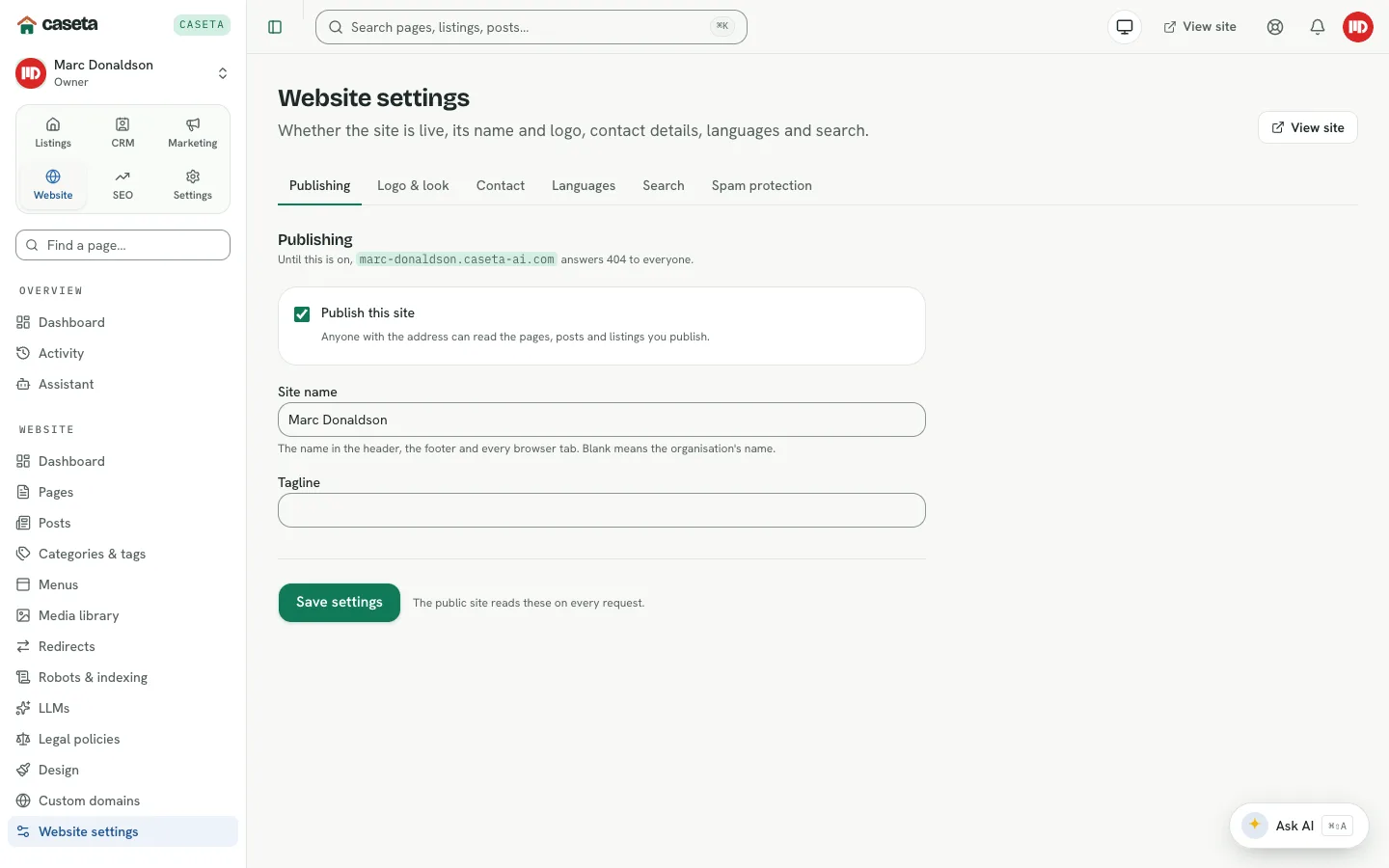This screenshot has width=1389, height=868.
Task: Open Media library in the sidebar
Action: pos(123,615)
